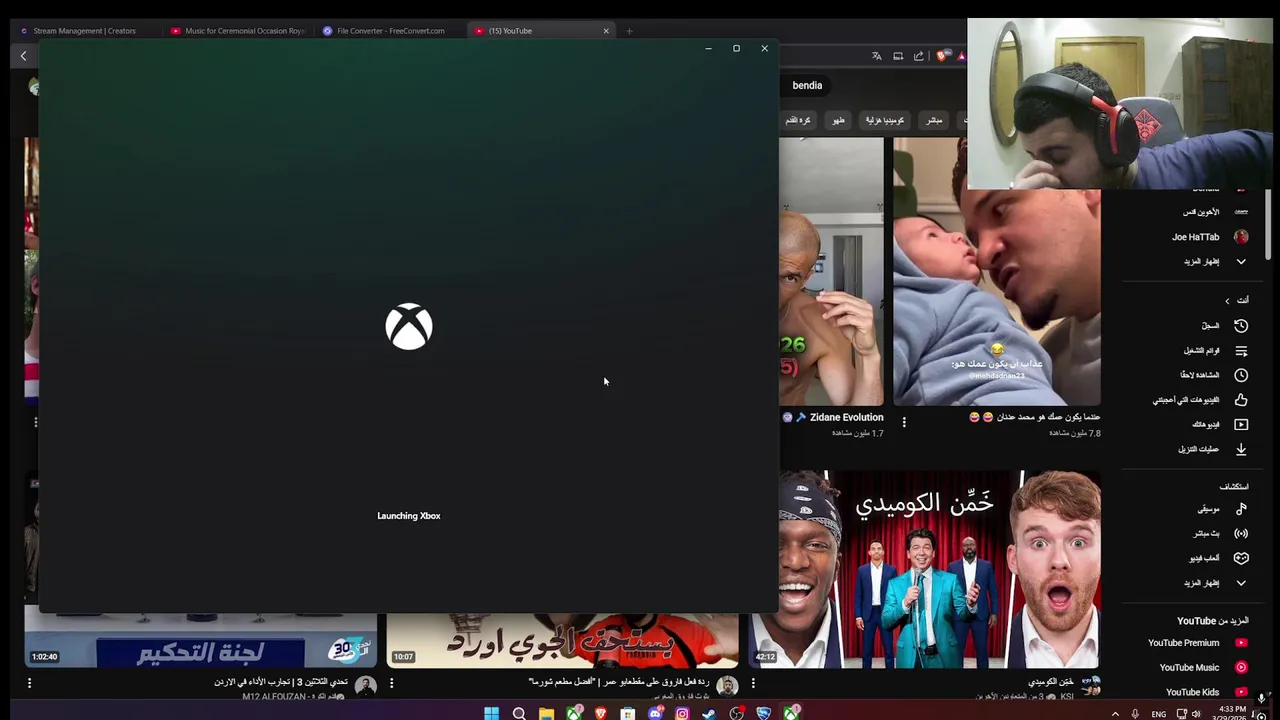
Task: Open Brave browser from taskbar
Action: click(601, 713)
